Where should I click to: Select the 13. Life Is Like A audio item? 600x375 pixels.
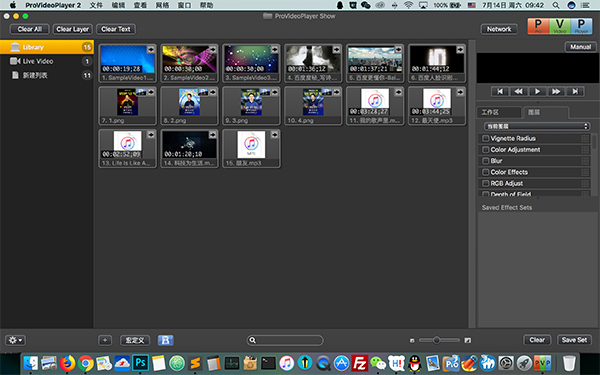click(x=127, y=148)
